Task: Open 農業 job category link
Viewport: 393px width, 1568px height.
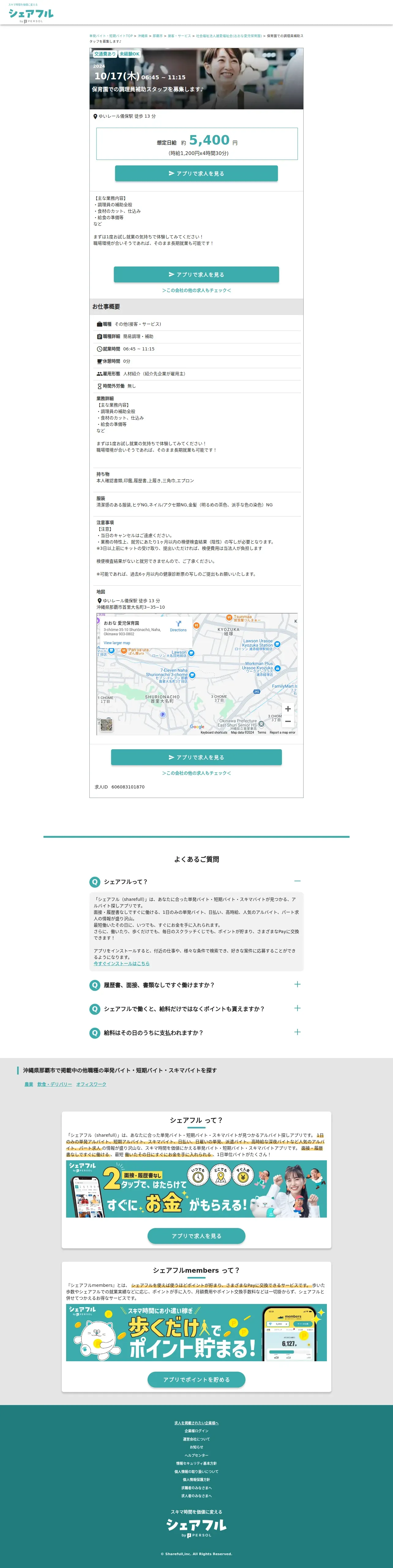Action: click(x=28, y=1084)
